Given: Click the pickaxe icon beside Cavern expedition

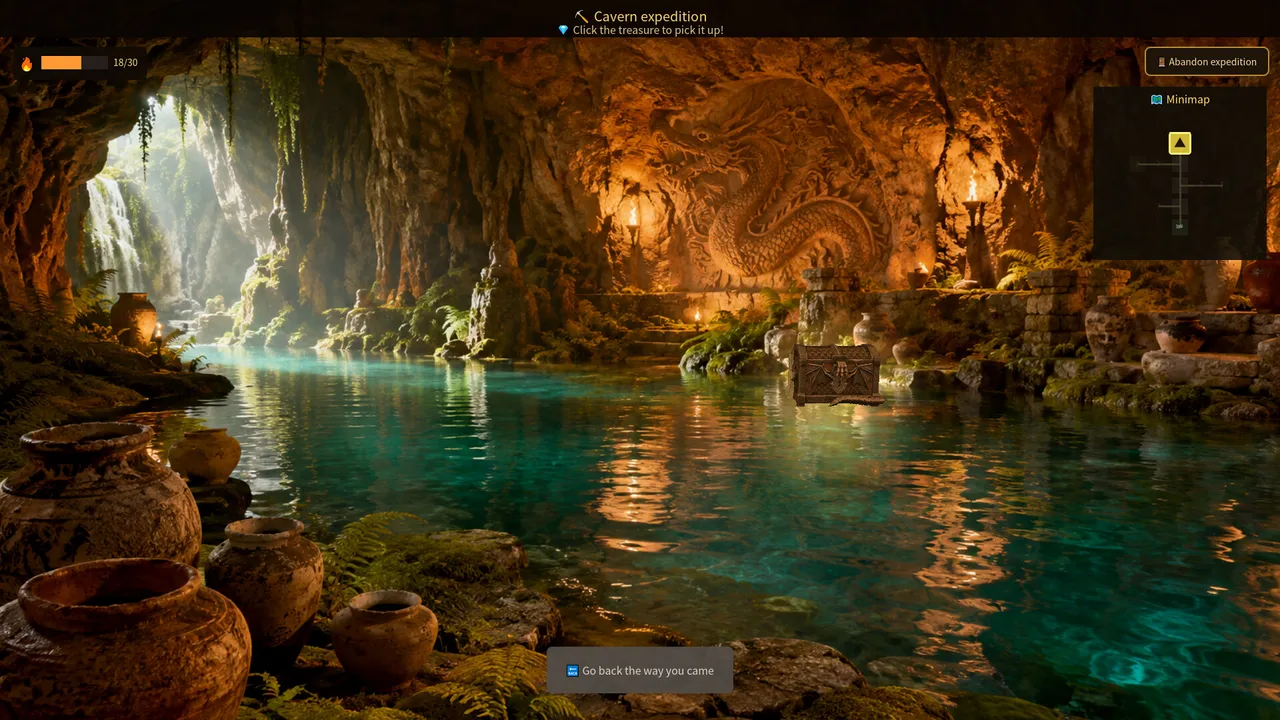Looking at the screenshot, I should (x=581, y=16).
